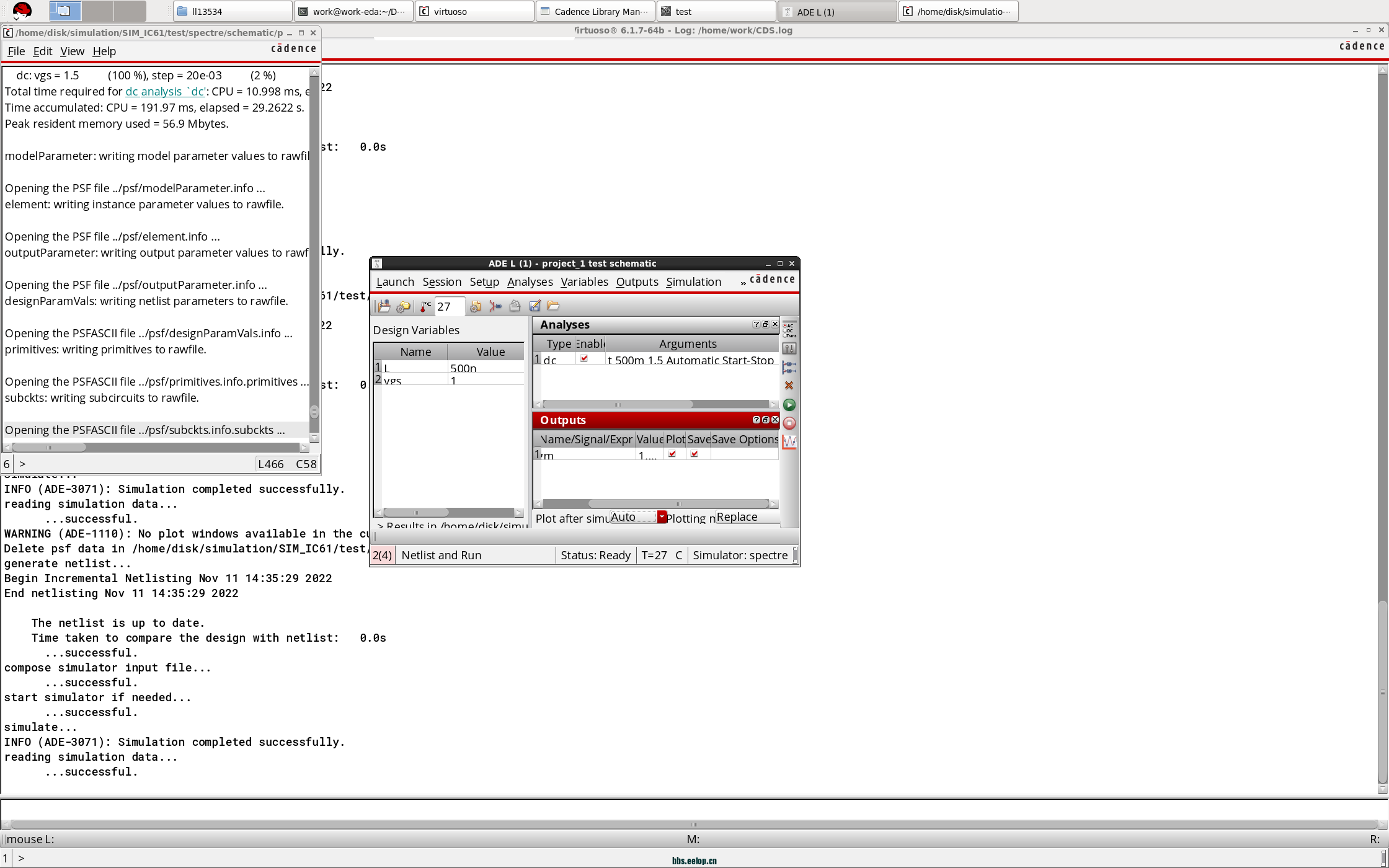Open edit variables sliders icon
This screenshot has height=868, width=1389.
[789, 349]
